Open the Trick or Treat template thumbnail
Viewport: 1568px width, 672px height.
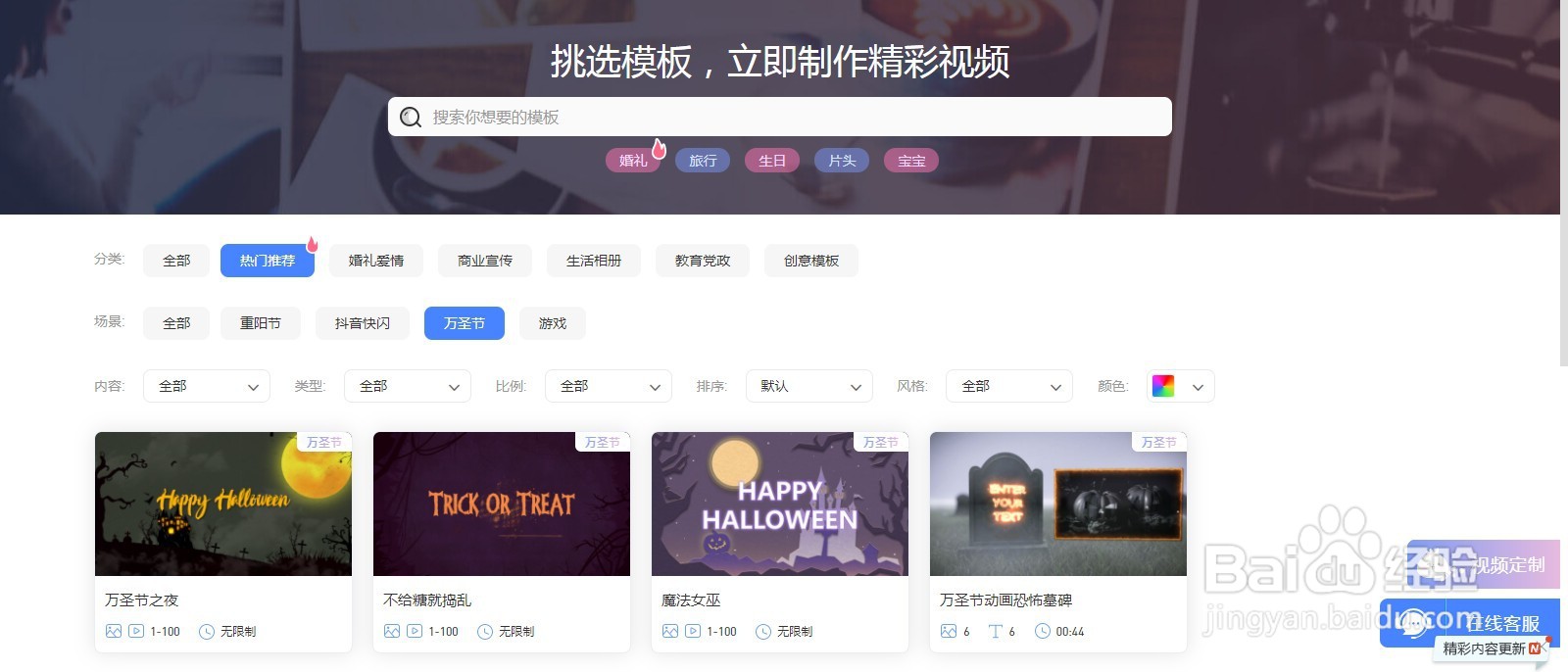click(x=502, y=504)
